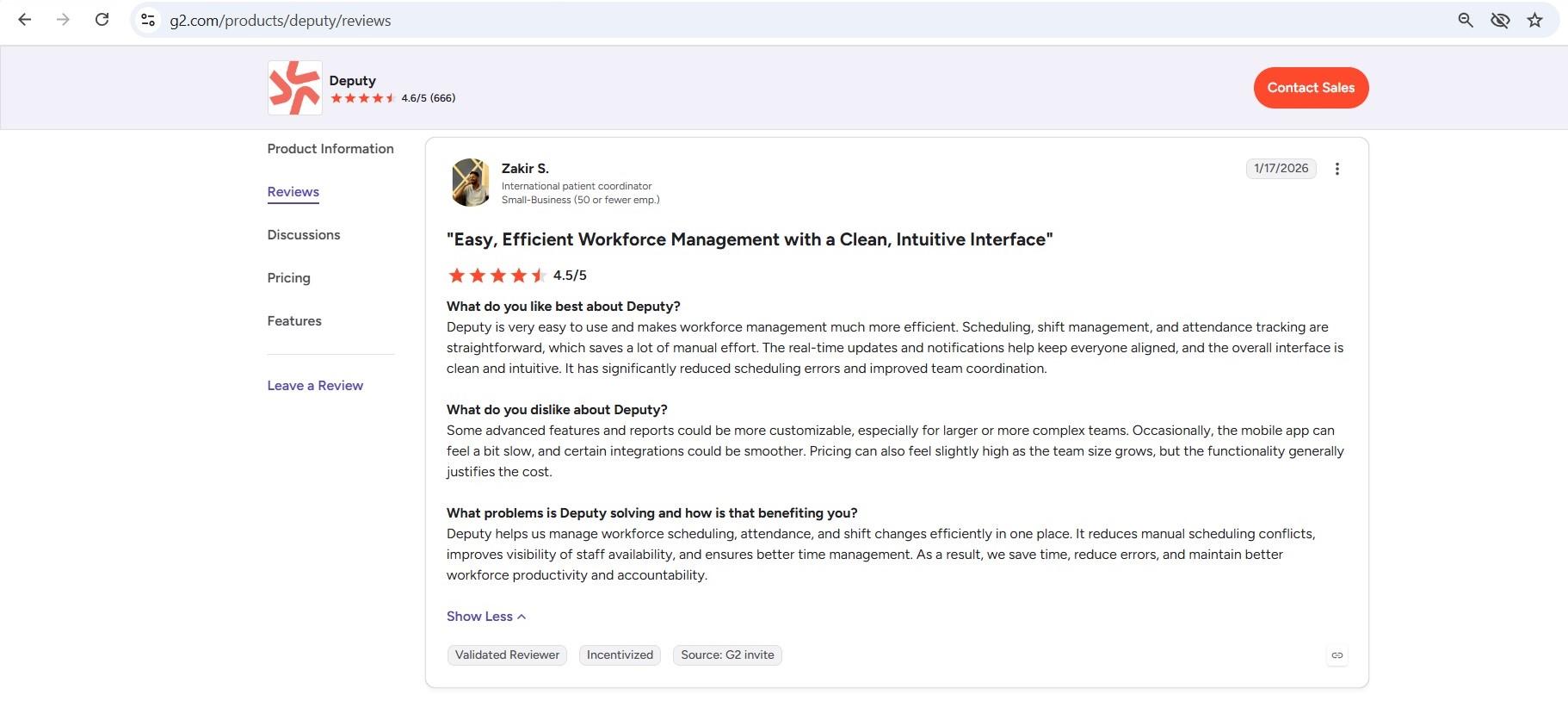Click the Deputy product logo

click(294, 88)
